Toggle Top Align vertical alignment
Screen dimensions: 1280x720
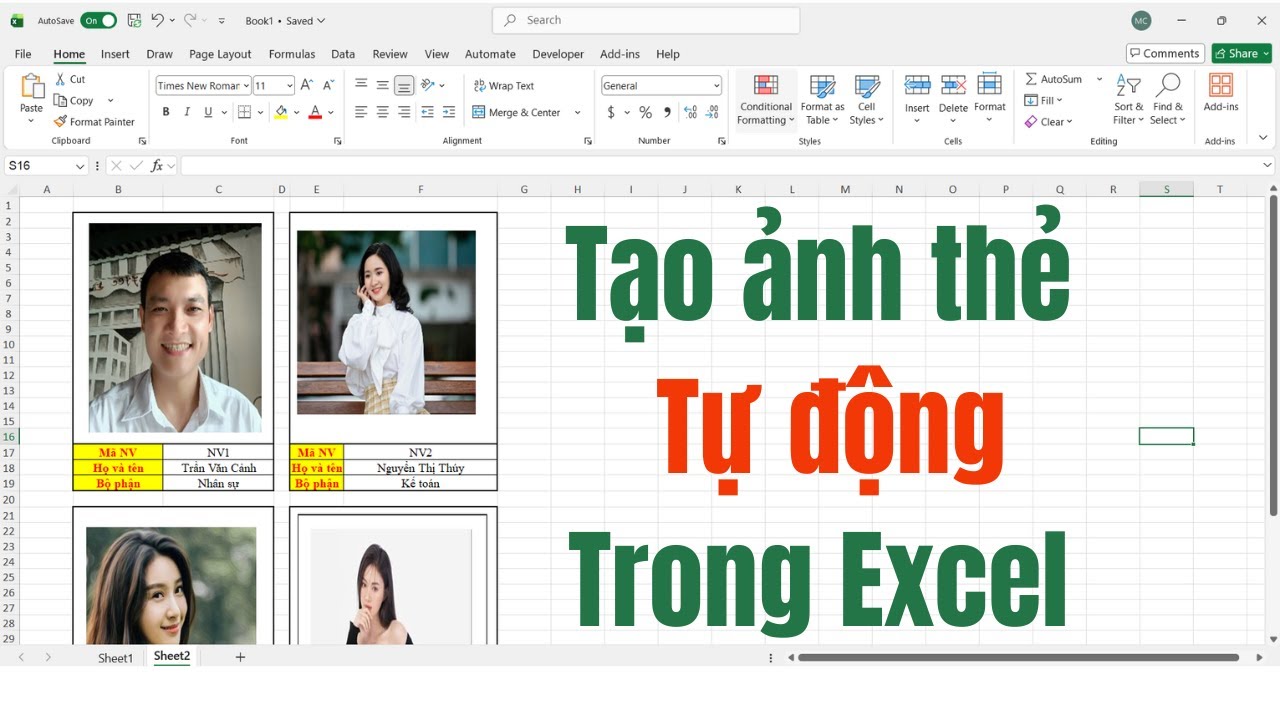(x=361, y=85)
